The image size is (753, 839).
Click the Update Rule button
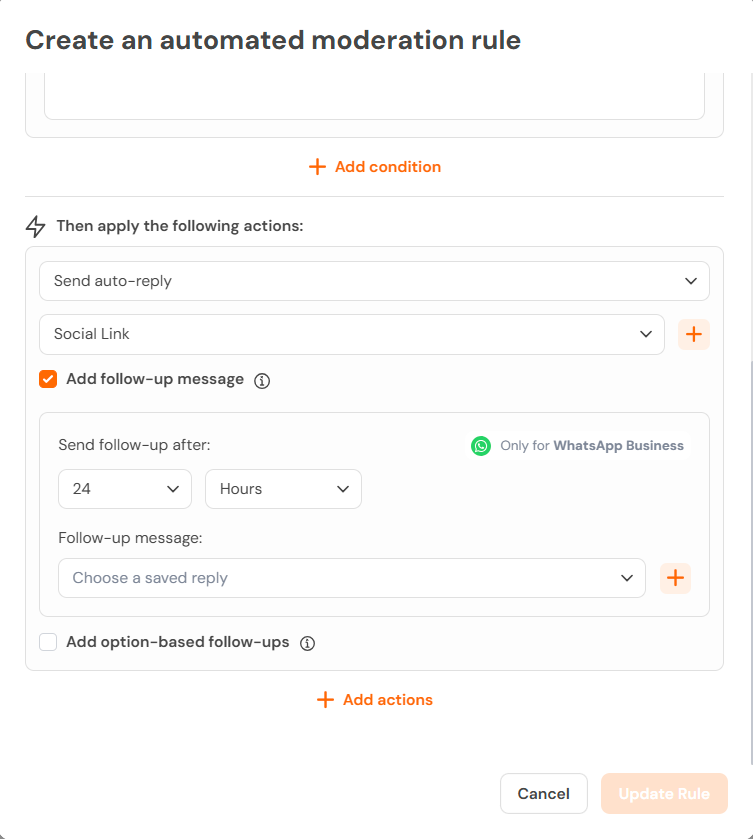[664, 794]
